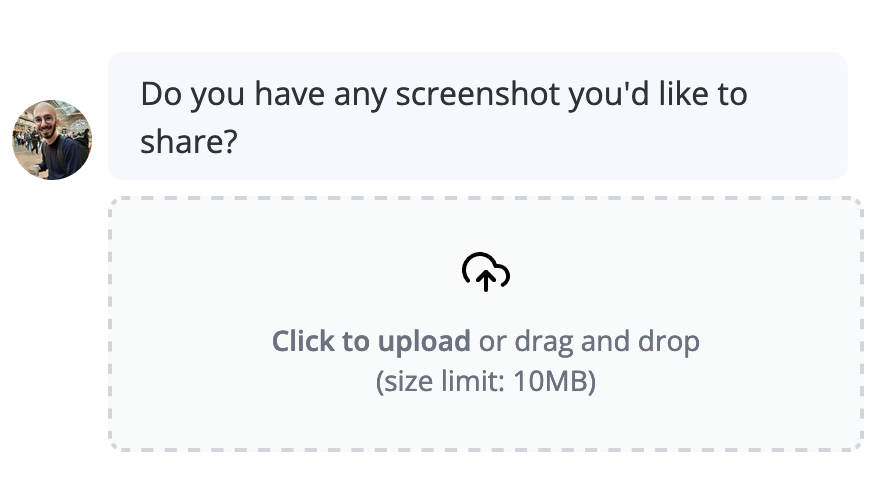The width and height of the screenshot is (884, 488).
Task: Click the bold "Click to upload" text
Action: pos(371,342)
